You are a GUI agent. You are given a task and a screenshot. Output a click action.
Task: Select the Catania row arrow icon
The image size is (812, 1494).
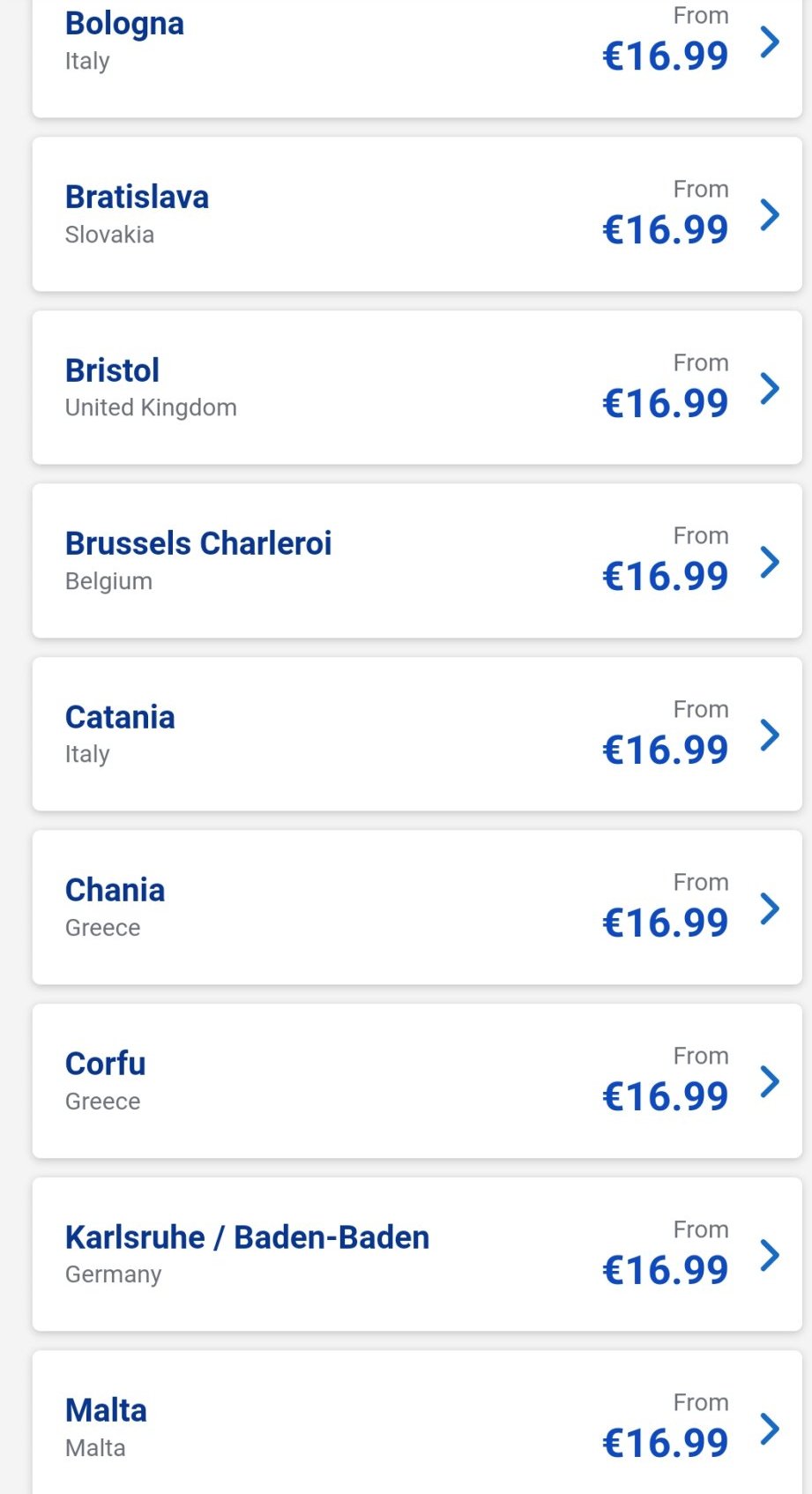pos(770,735)
